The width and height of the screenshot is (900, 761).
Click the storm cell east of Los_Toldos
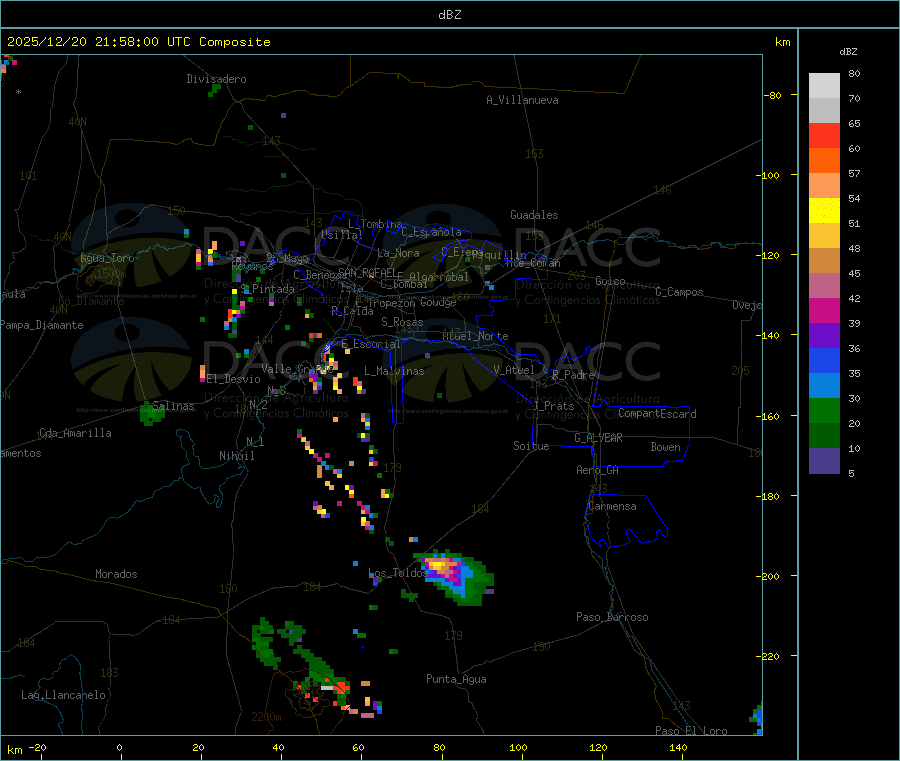[455, 576]
